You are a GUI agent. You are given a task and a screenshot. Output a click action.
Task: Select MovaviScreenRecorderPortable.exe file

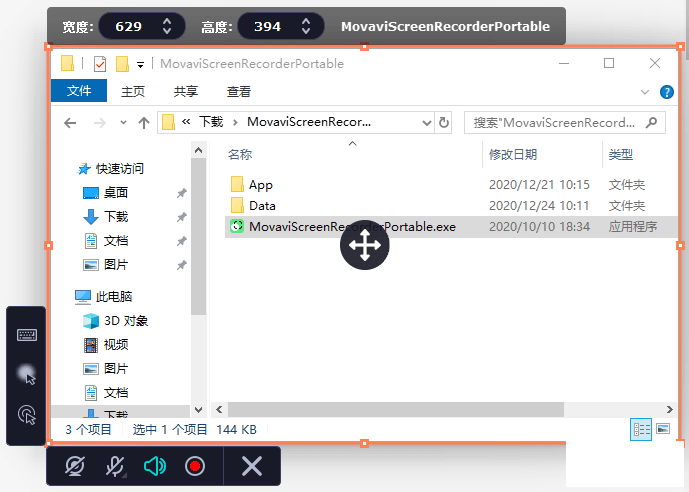352,227
